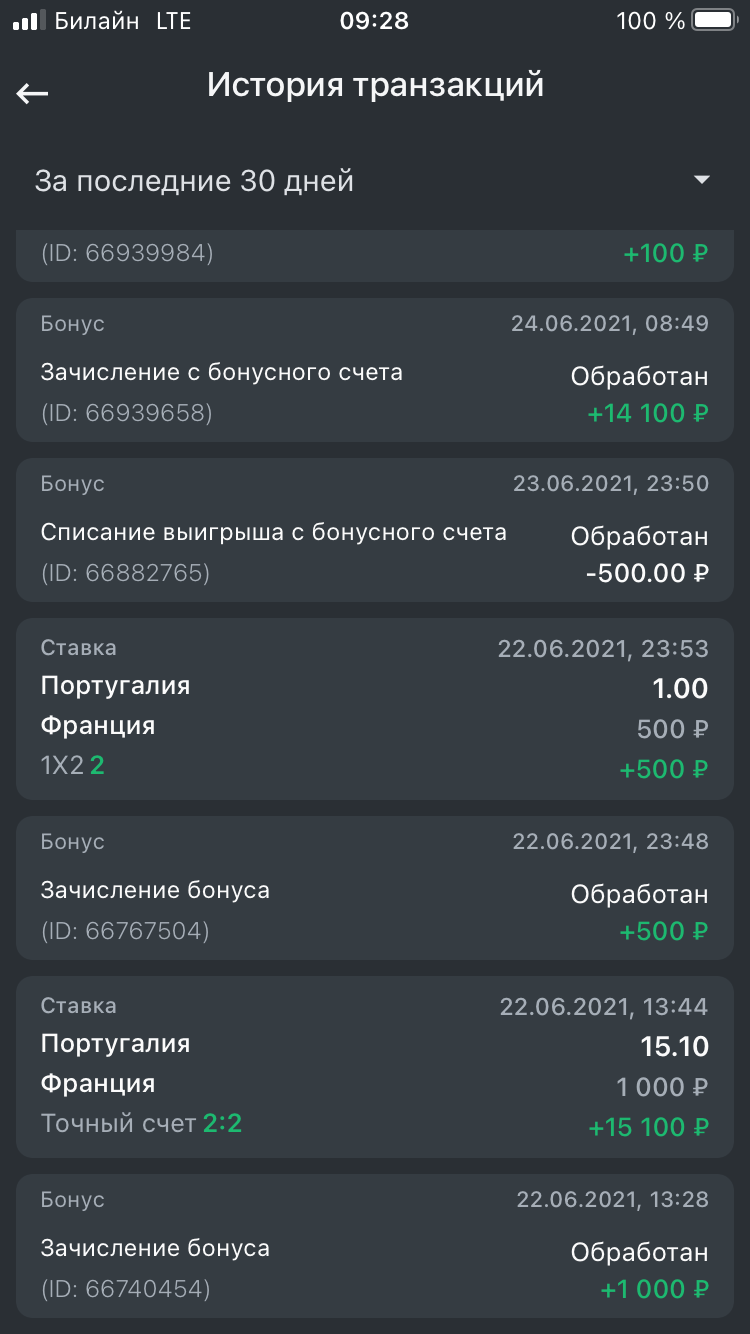The height and width of the screenshot is (1334, 750).
Task: Open the Португалия–Франция 1X2 bet
Action: (x=375, y=708)
